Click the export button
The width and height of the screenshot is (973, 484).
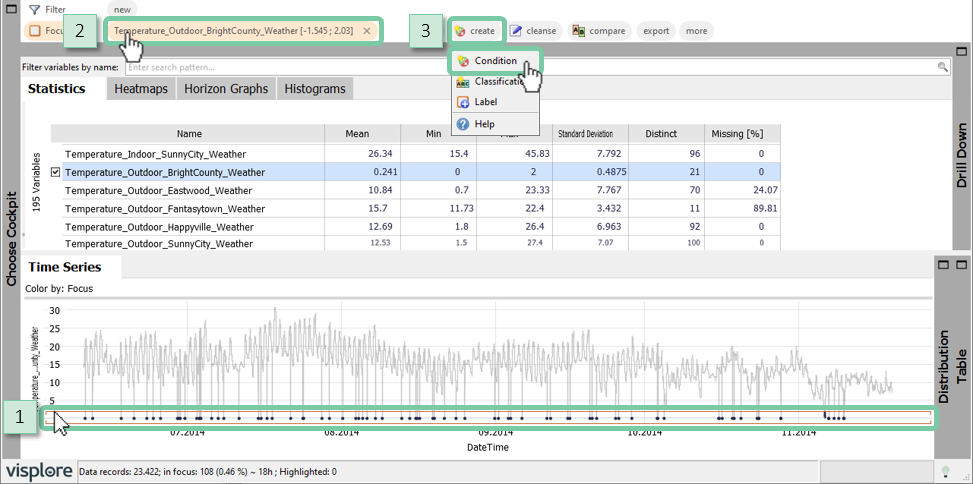pos(656,31)
